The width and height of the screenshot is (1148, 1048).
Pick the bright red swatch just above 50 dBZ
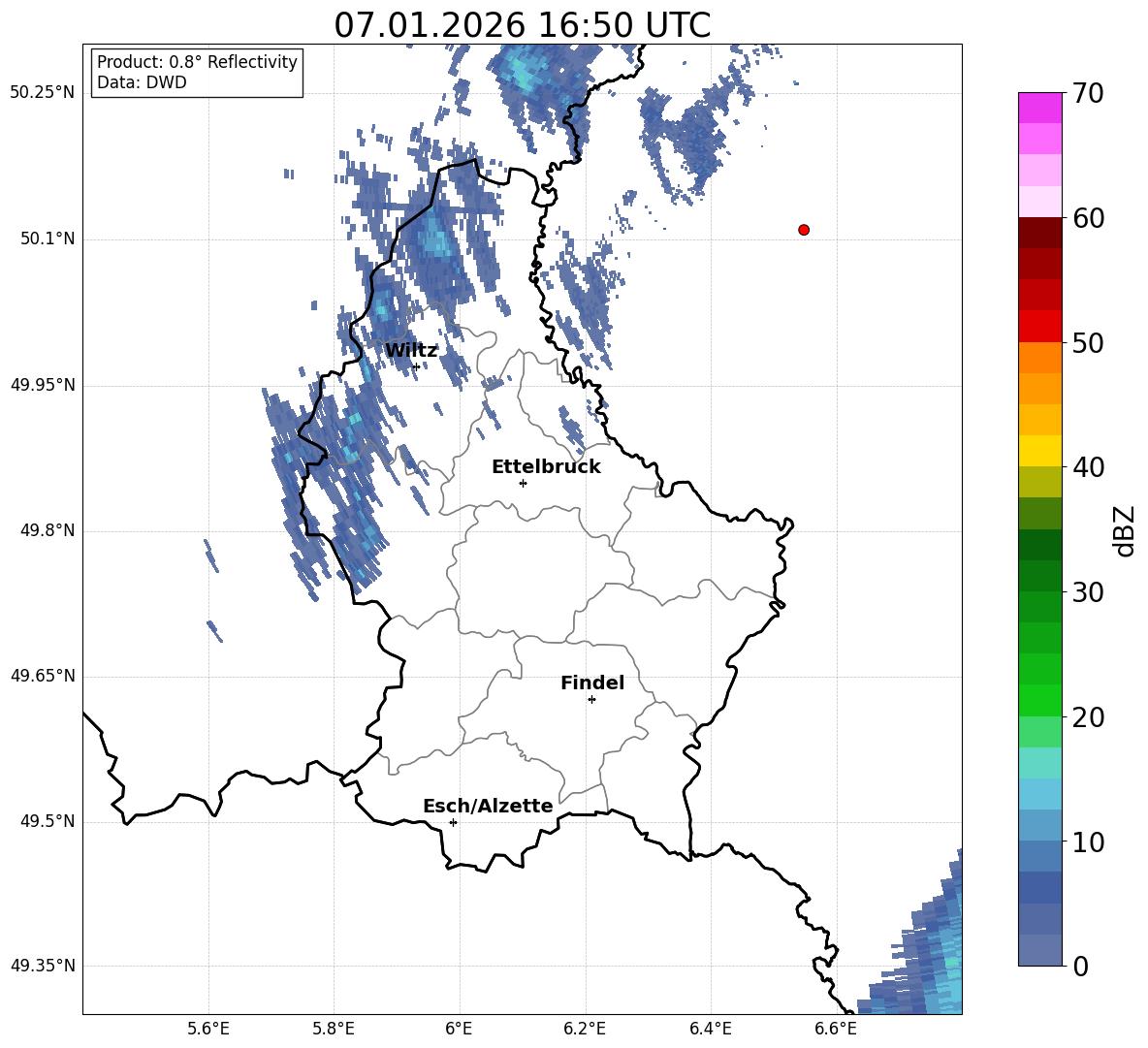coord(1039,327)
